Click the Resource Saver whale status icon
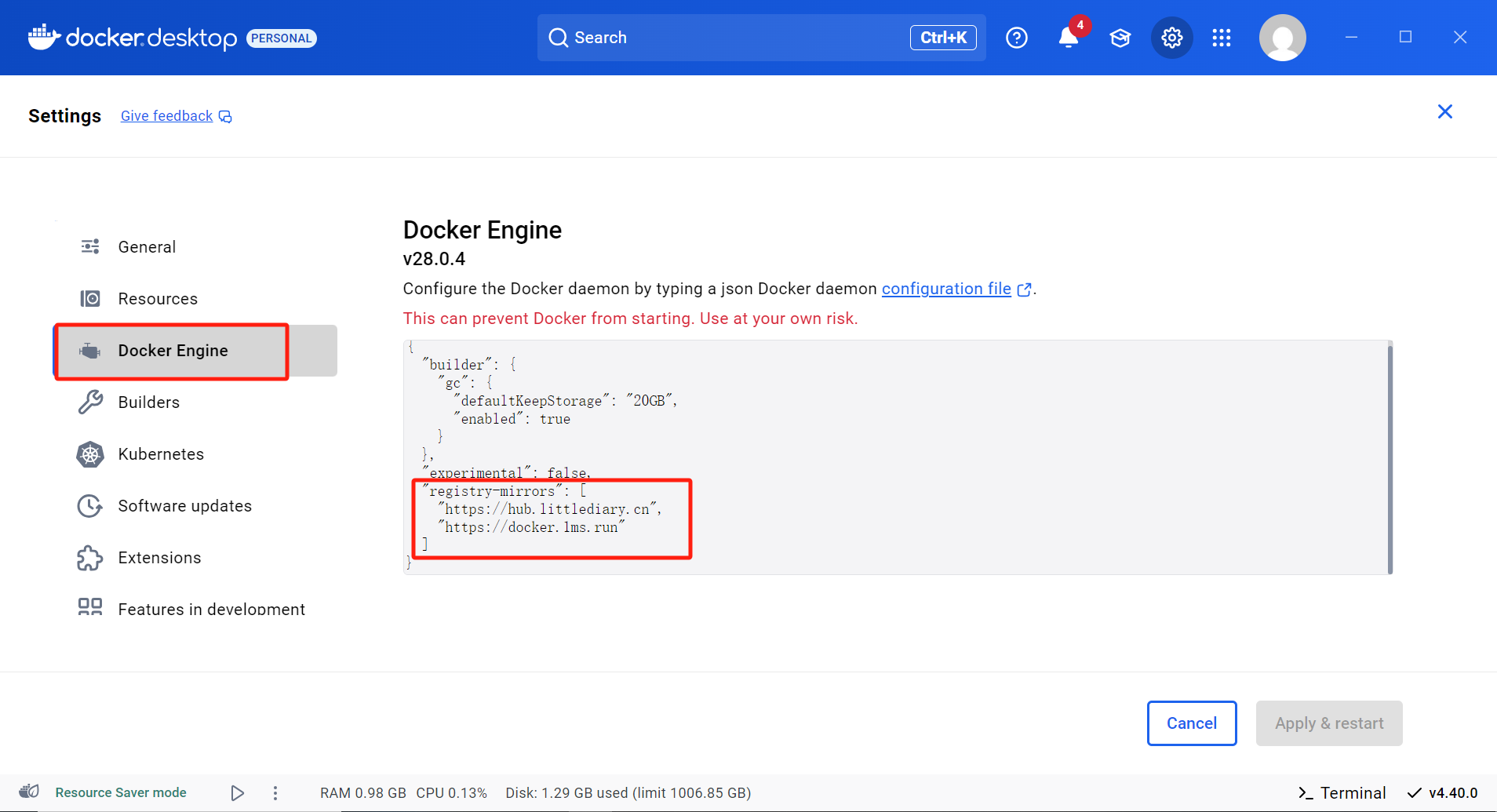 [29, 792]
